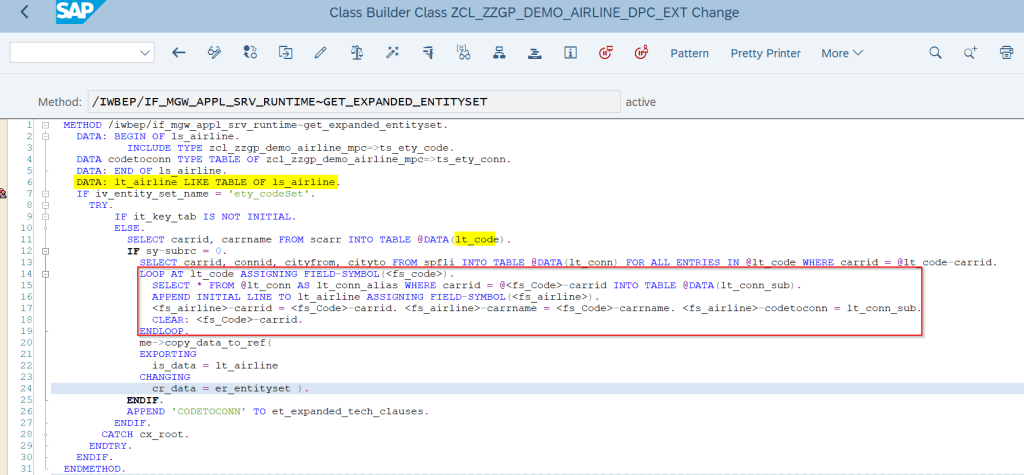Click the Find magnifier icon
1024x475 pixels.
click(935, 53)
